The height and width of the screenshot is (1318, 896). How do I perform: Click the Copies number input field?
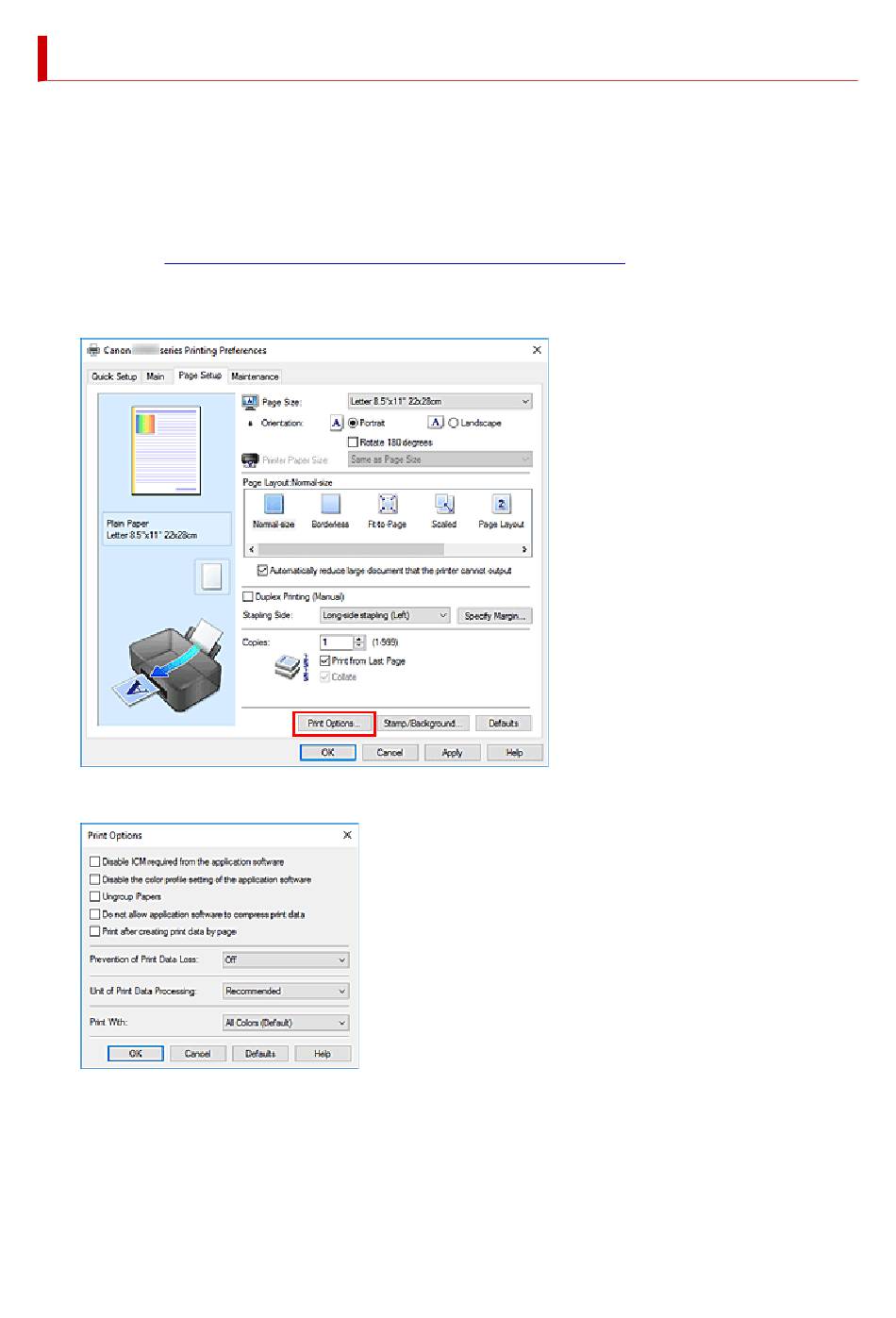(336, 642)
